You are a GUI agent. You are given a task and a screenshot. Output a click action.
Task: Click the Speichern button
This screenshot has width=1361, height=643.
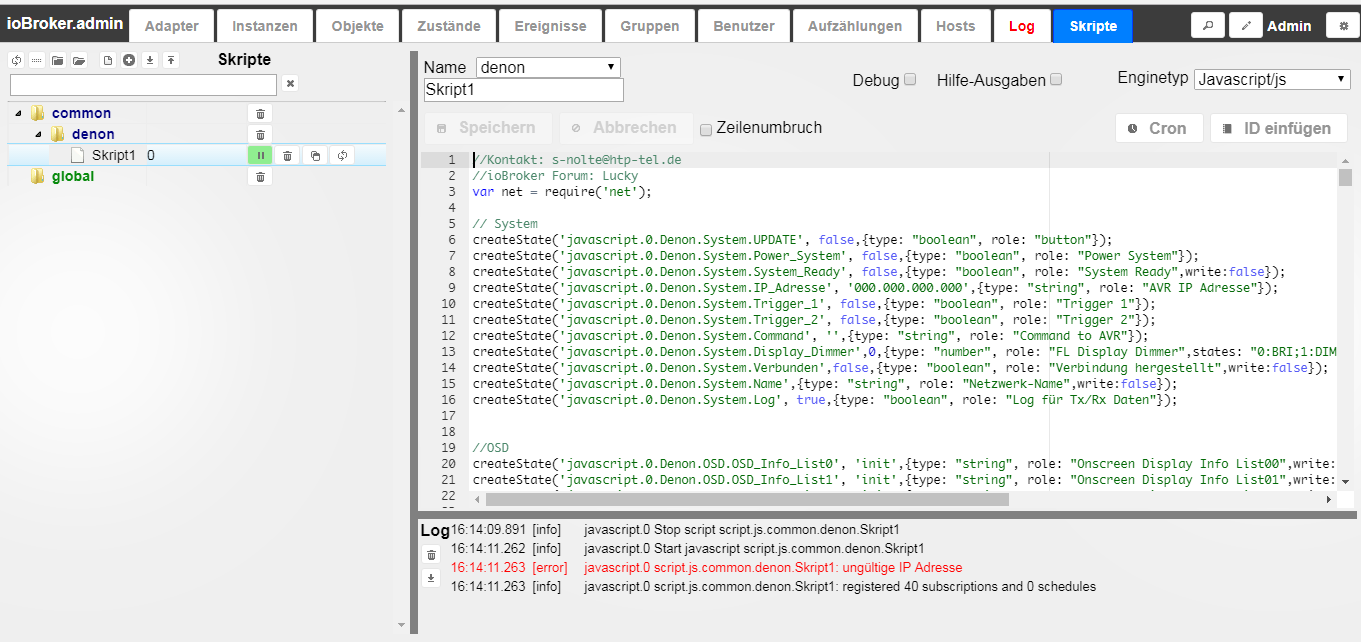[489, 128]
